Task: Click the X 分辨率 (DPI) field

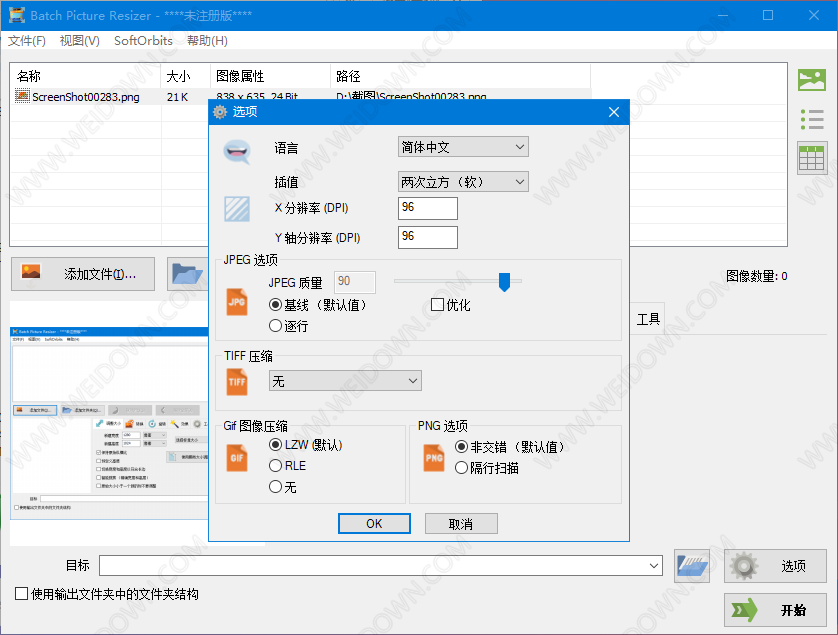Action: (x=428, y=208)
